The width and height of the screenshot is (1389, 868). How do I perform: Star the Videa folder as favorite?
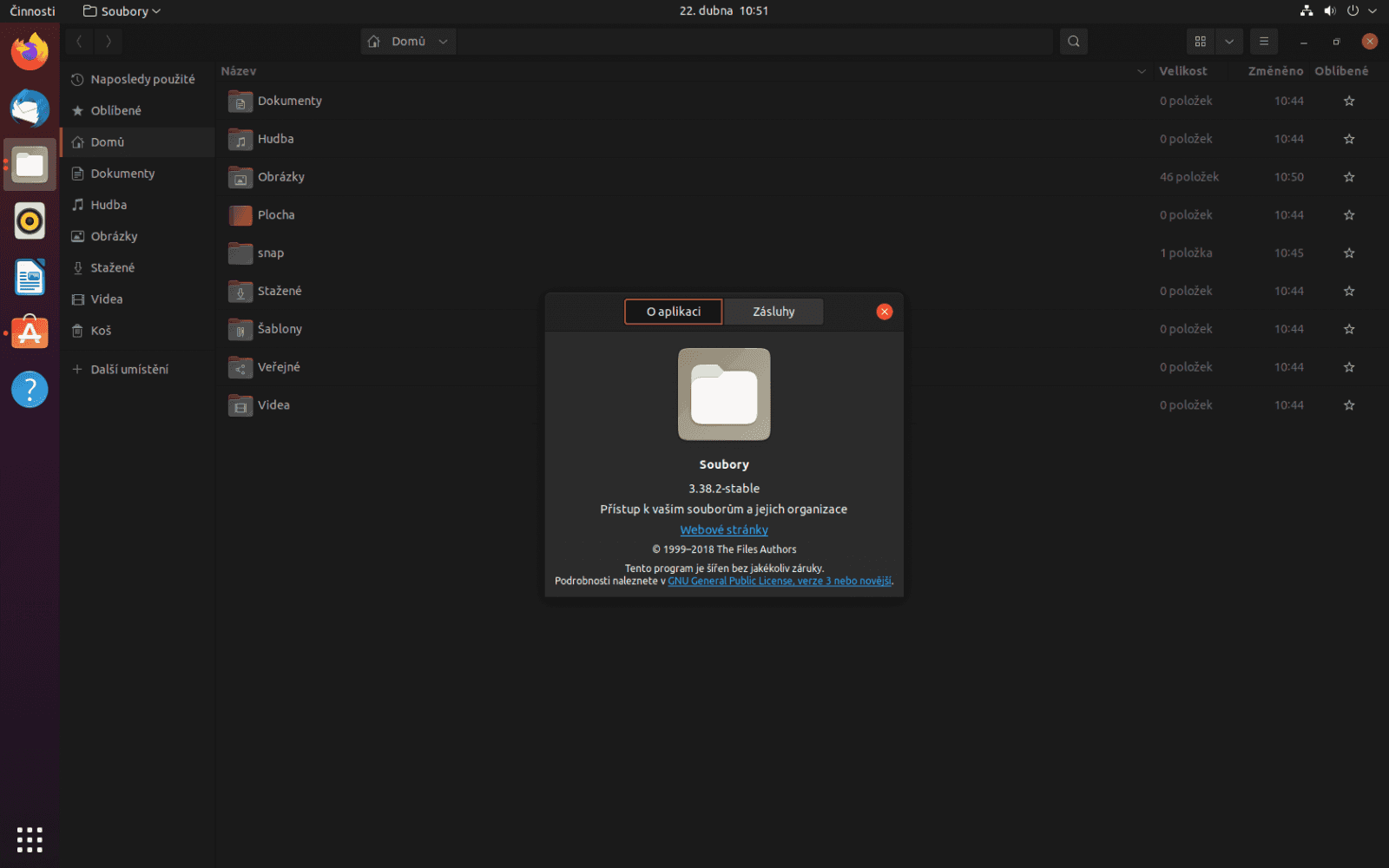[1349, 404]
